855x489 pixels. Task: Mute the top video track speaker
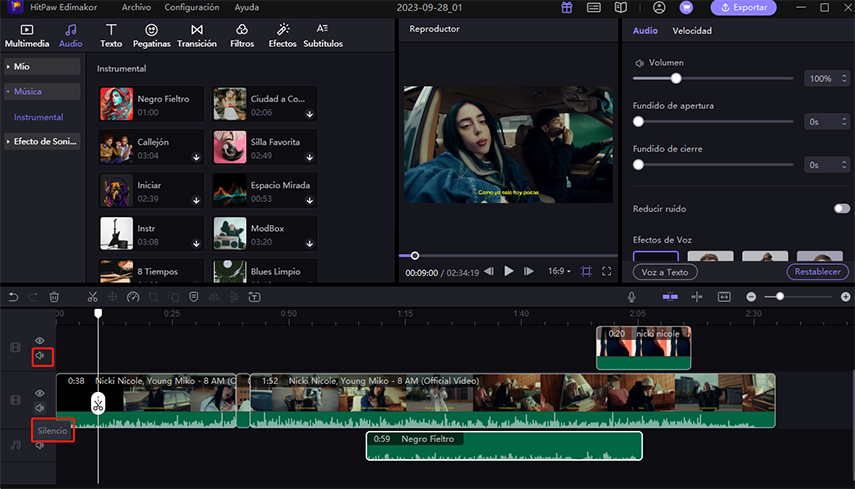click(40, 356)
